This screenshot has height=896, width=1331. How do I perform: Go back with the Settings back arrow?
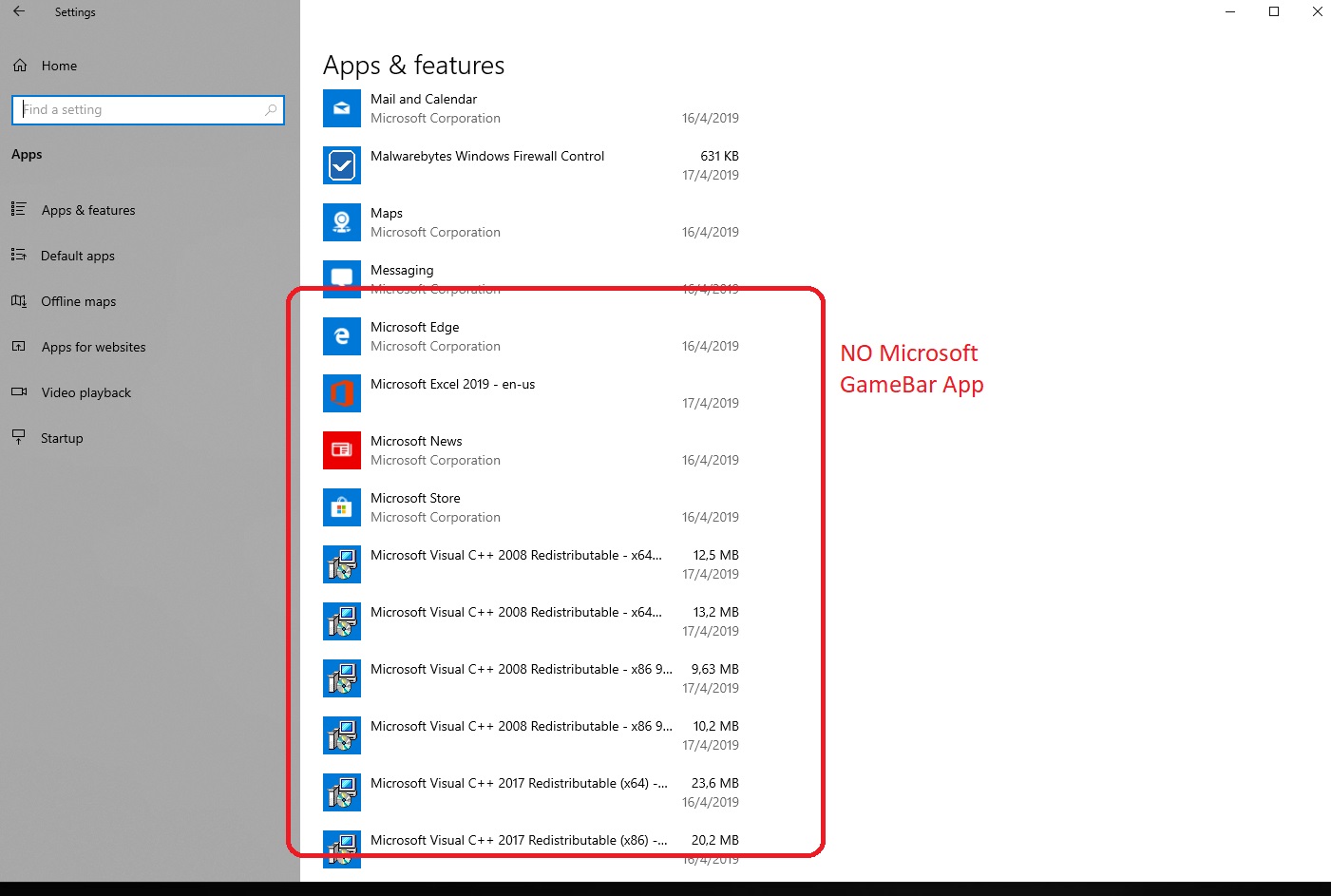click(19, 11)
